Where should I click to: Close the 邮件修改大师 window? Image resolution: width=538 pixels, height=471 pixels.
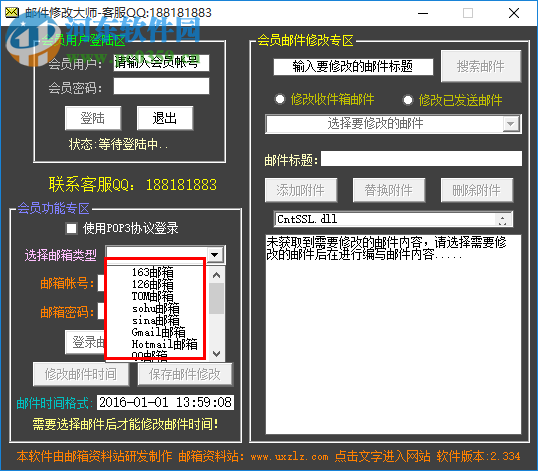(x=514, y=13)
